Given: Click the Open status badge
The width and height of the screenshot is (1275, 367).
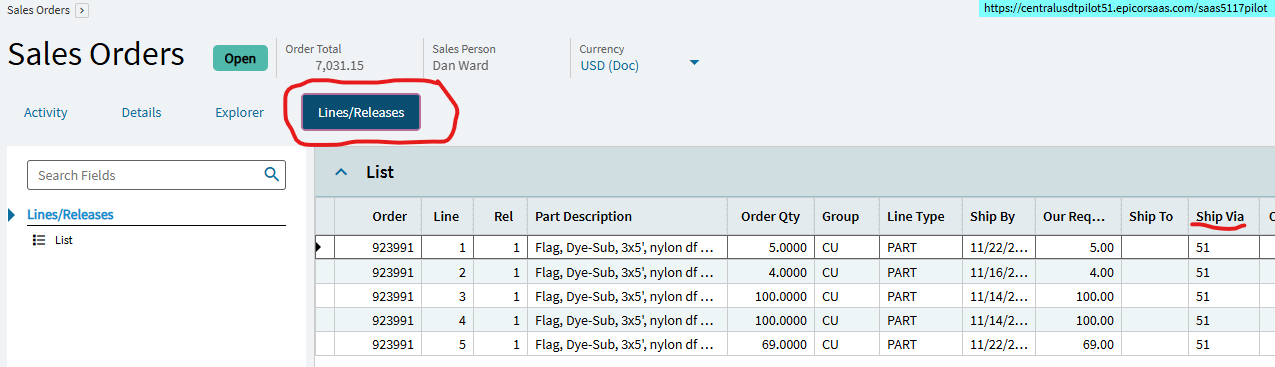Looking at the screenshot, I should pyautogui.click(x=240, y=58).
